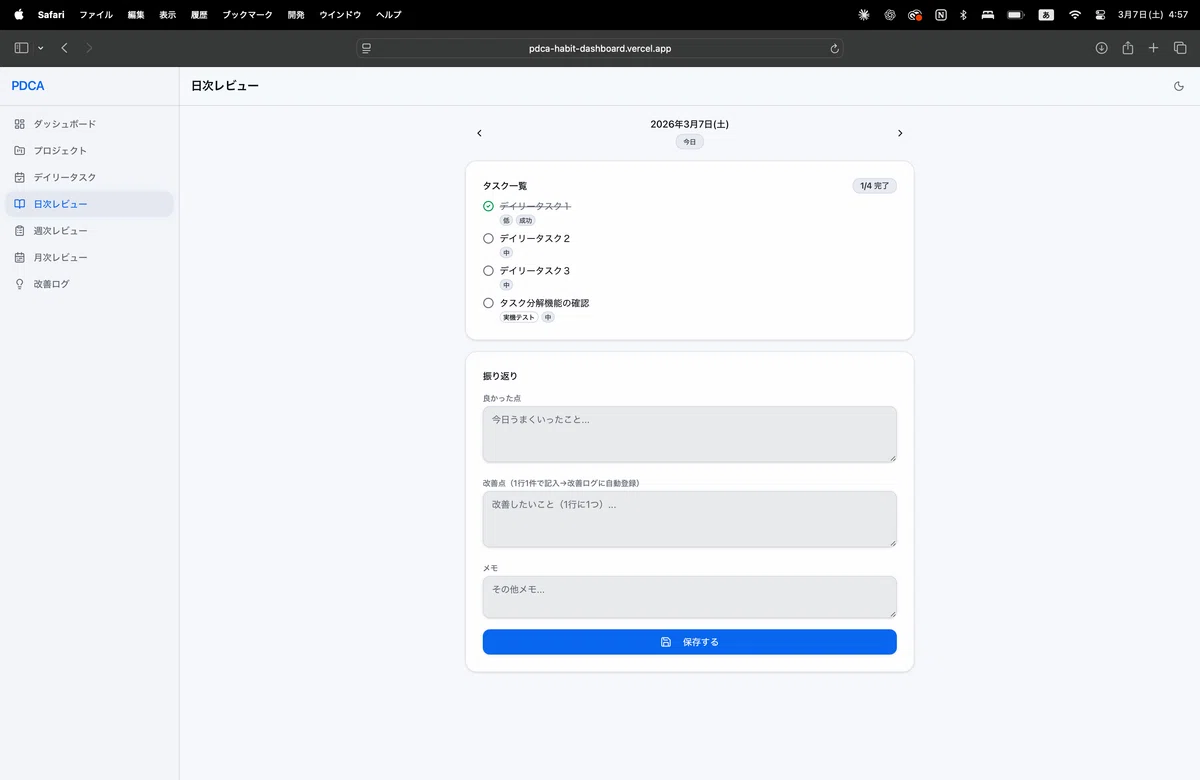Open プロジェクト from the sidebar
This screenshot has height=780, width=1200.
pos(89,151)
